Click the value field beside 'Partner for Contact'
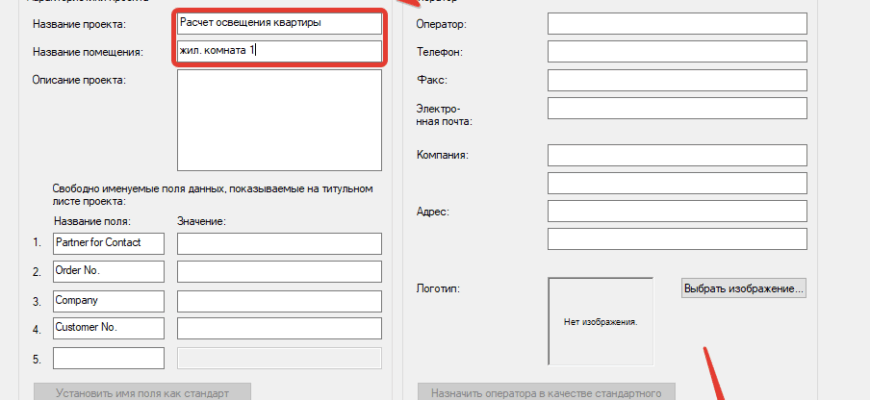 [279, 243]
